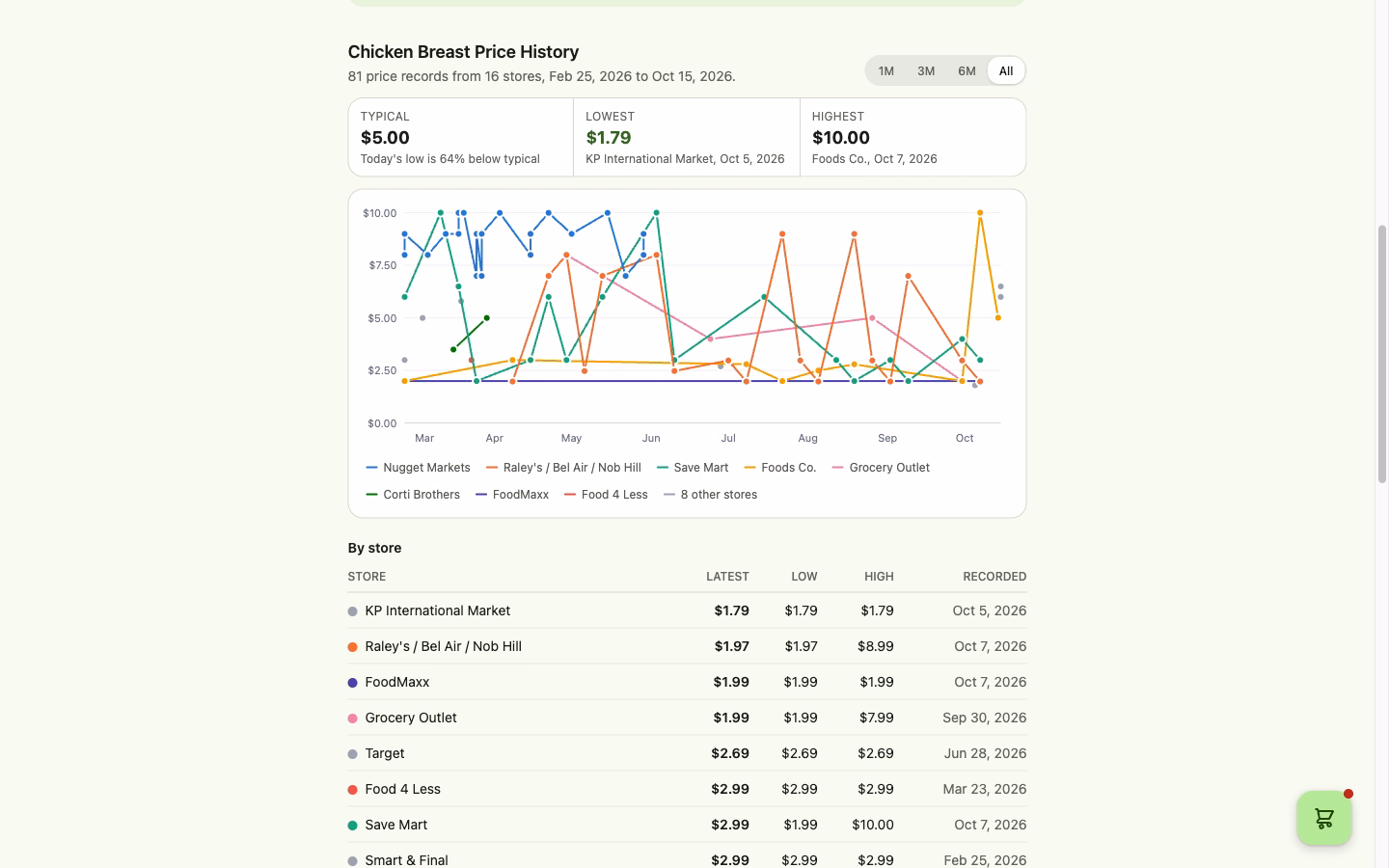This screenshot has height=868, width=1389.
Task: Toggle Save Mart series in legend
Action: (x=693, y=468)
